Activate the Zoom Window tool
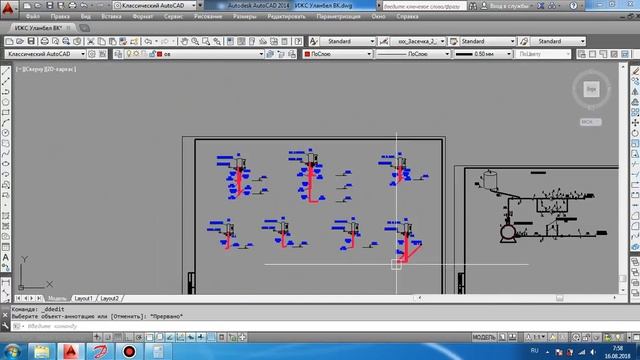This screenshot has height=360, width=640. [x=206, y=41]
